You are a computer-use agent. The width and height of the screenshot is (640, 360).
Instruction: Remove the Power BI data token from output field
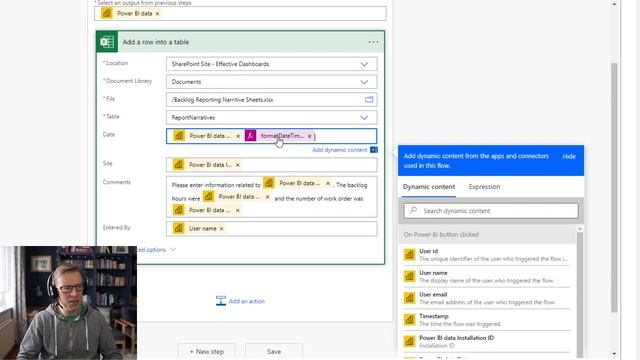click(158, 13)
